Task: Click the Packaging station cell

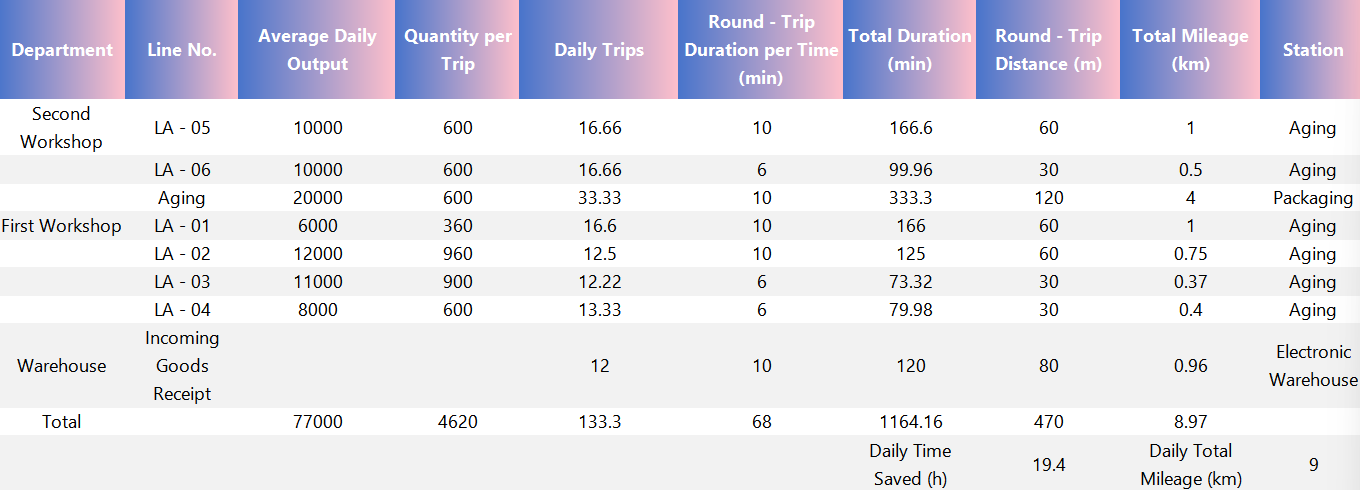Action: (1313, 198)
